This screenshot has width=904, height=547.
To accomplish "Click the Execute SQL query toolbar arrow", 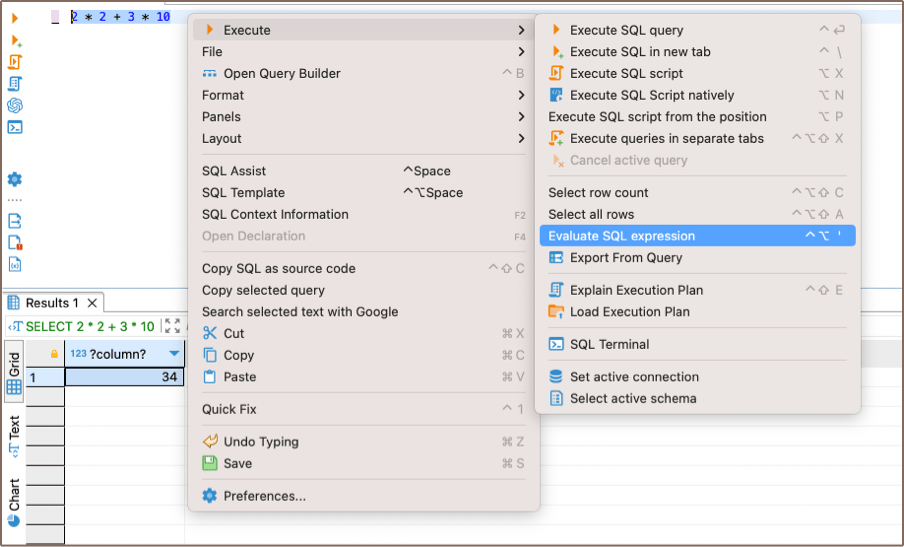I will coord(15,18).
